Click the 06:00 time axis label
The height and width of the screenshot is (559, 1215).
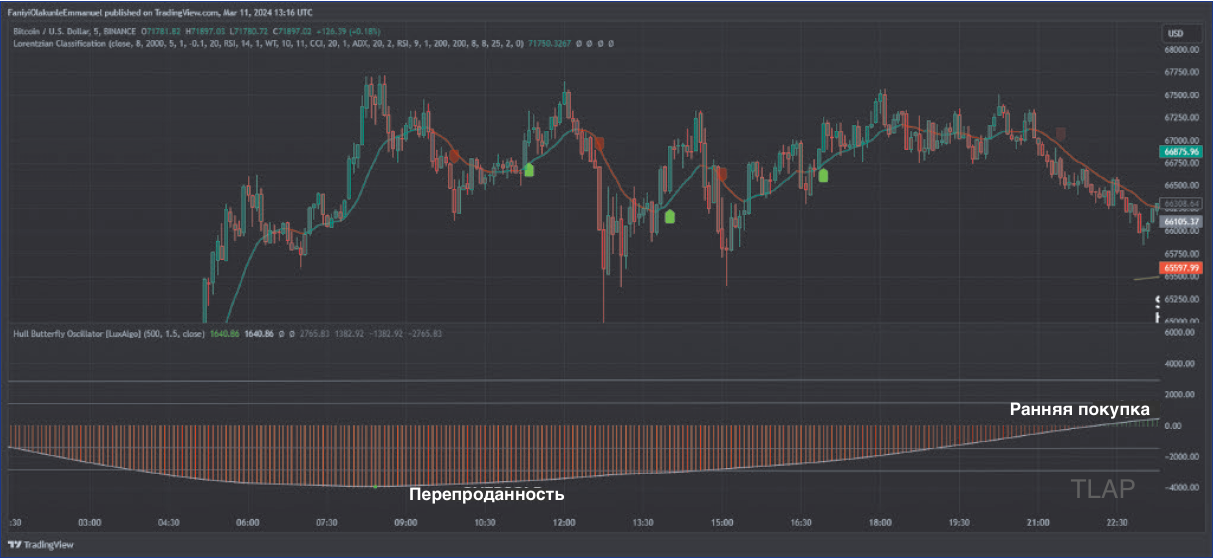(248, 522)
